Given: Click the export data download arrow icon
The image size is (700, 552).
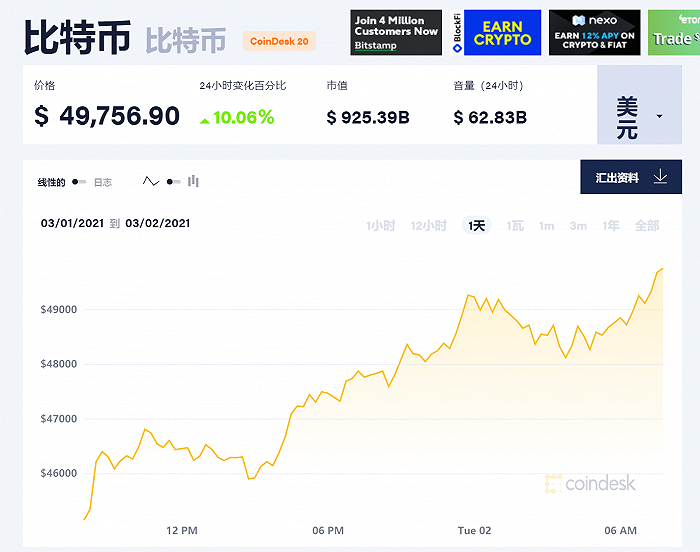Looking at the screenshot, I should pos(660,177).
